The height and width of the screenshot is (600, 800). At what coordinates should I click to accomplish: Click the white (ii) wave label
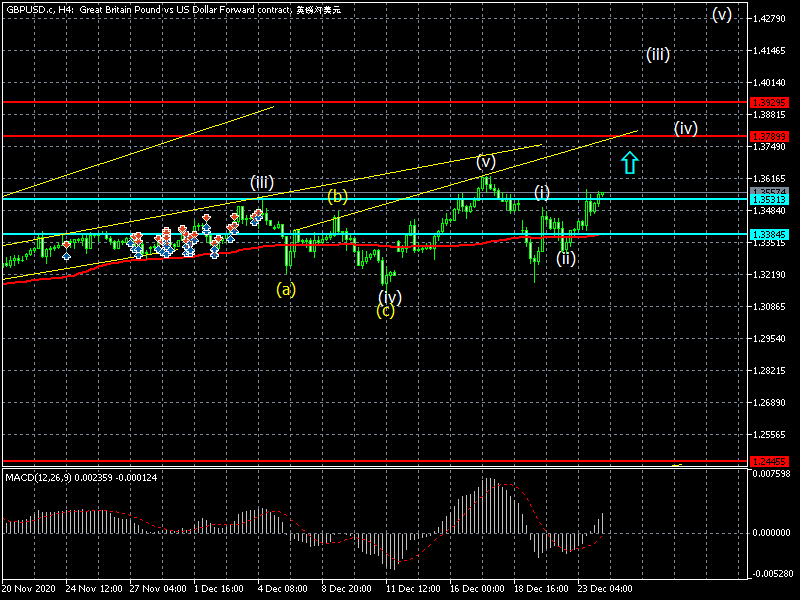[x=566, y=259]
